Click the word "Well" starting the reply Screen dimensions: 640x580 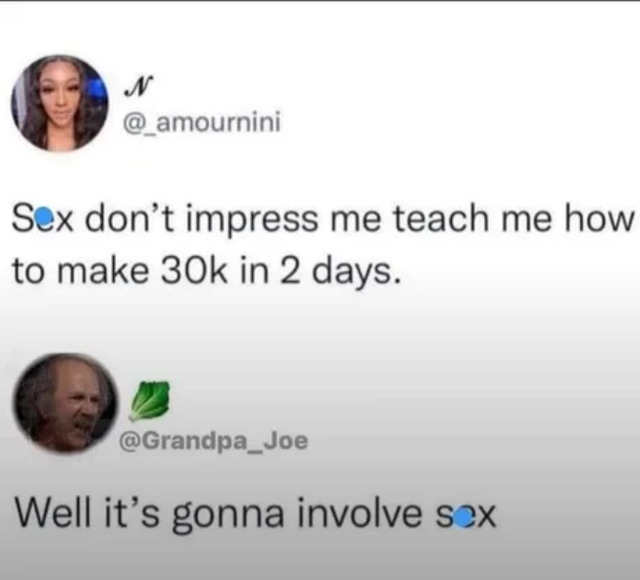click(x=52, y=511)
